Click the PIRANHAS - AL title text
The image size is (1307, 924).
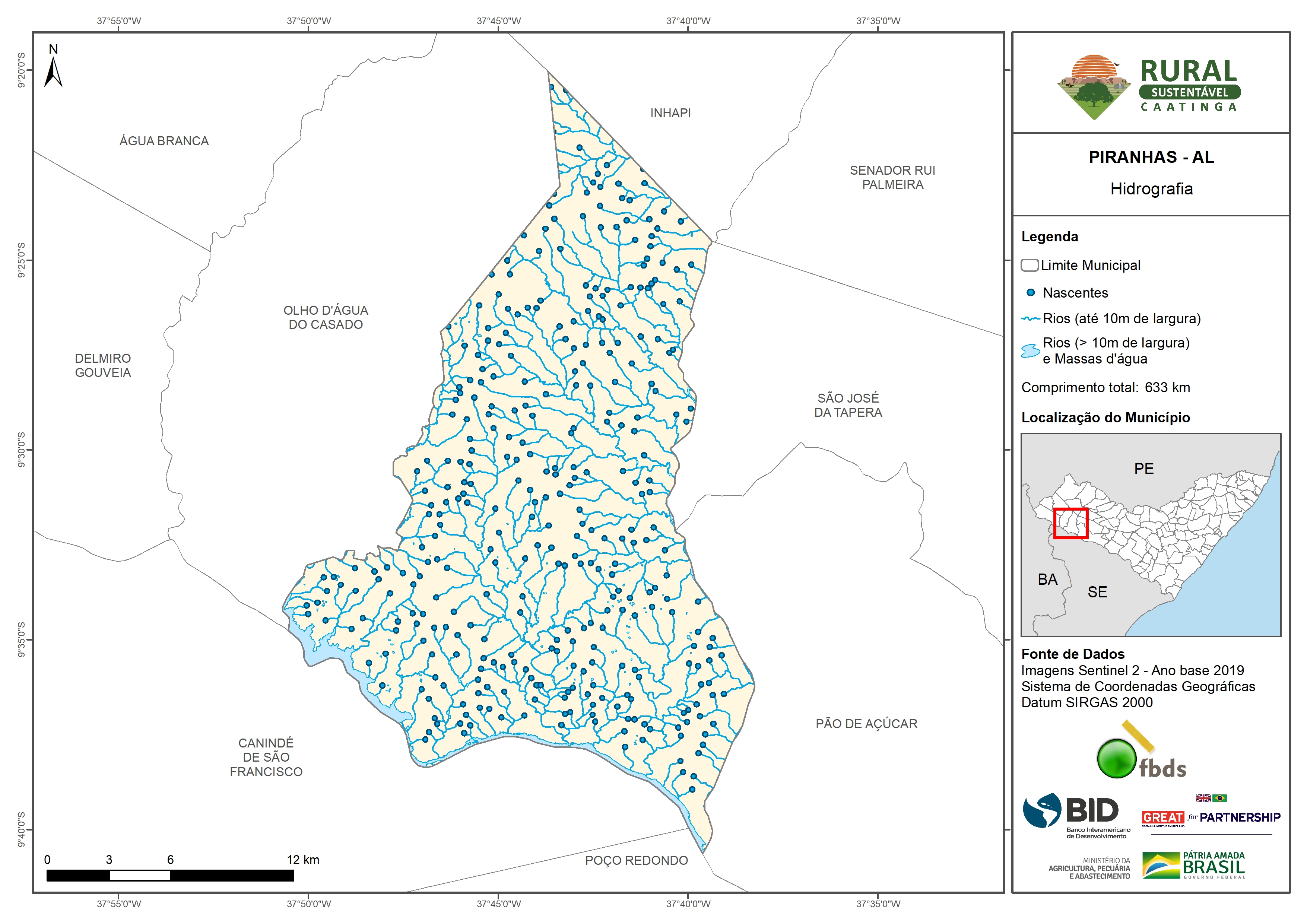tap(1151, 157)
